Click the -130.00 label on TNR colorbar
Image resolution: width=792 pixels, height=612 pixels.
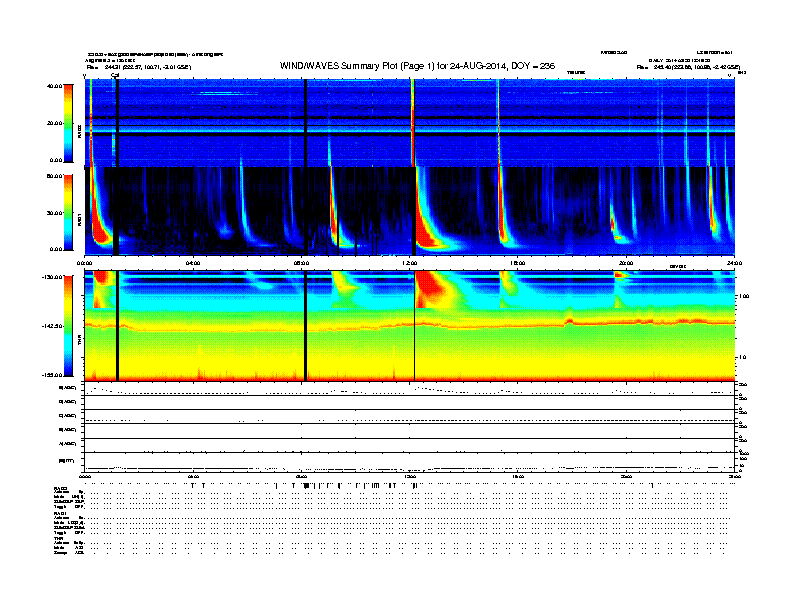click(x=52, y=277)
